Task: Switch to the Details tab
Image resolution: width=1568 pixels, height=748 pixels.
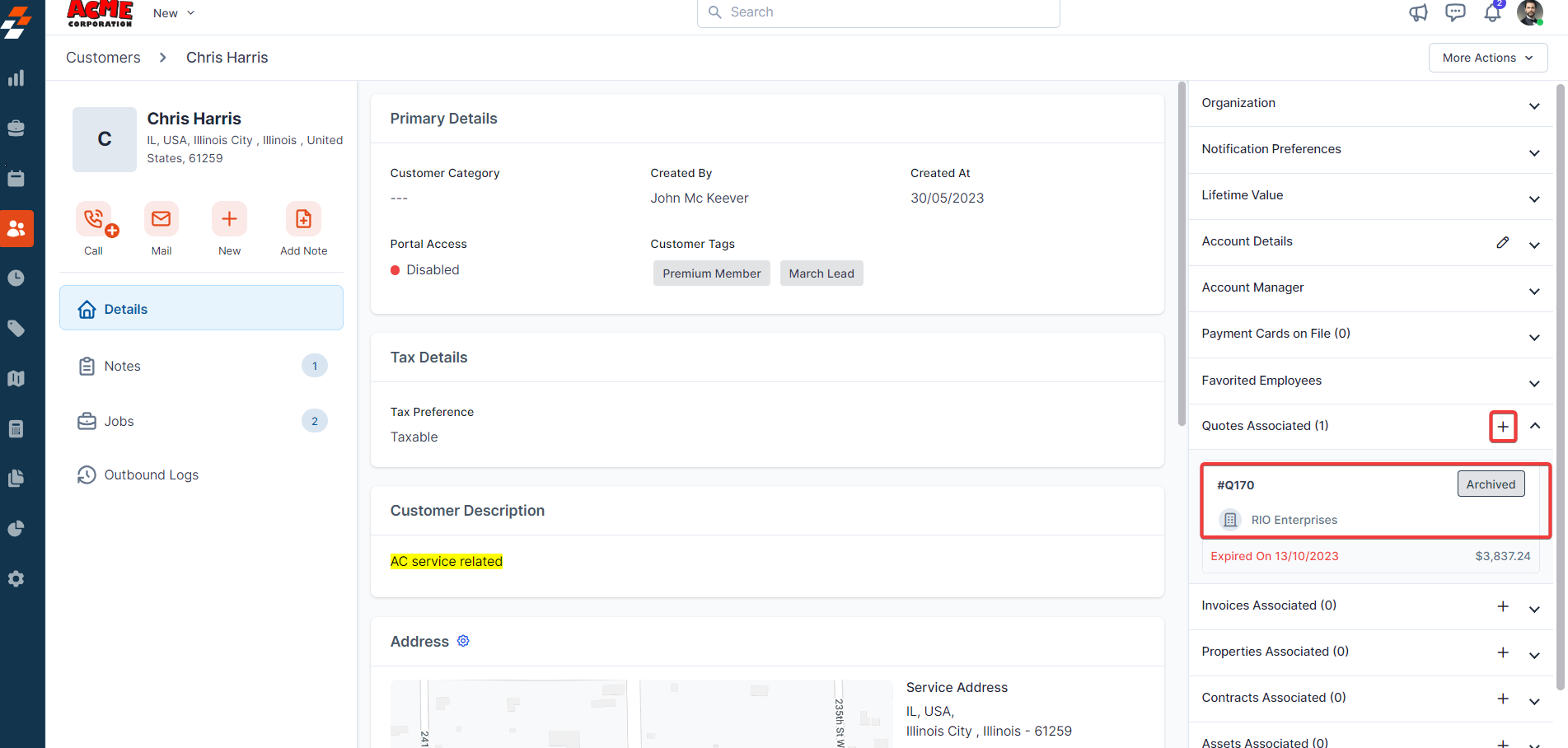Action: click(x=201, y=308)
